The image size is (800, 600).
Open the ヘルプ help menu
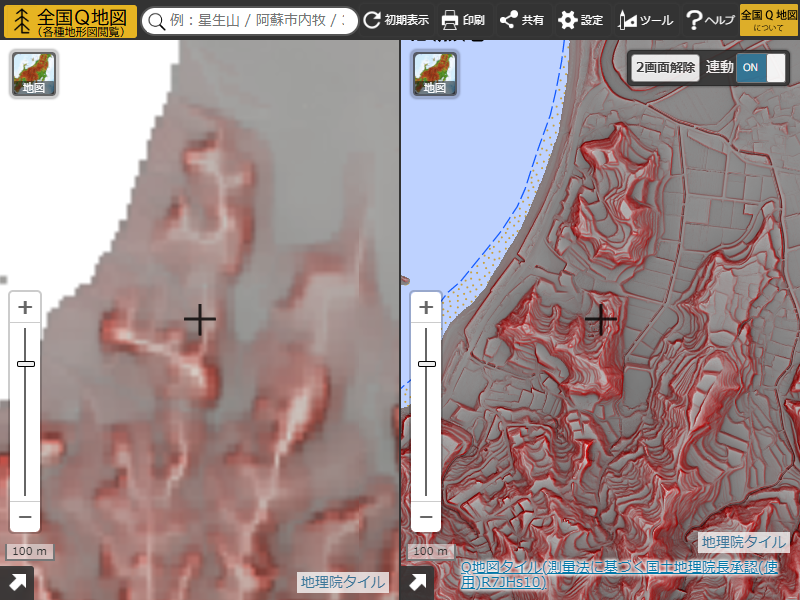pyautogui.click(x=710, y=20)
